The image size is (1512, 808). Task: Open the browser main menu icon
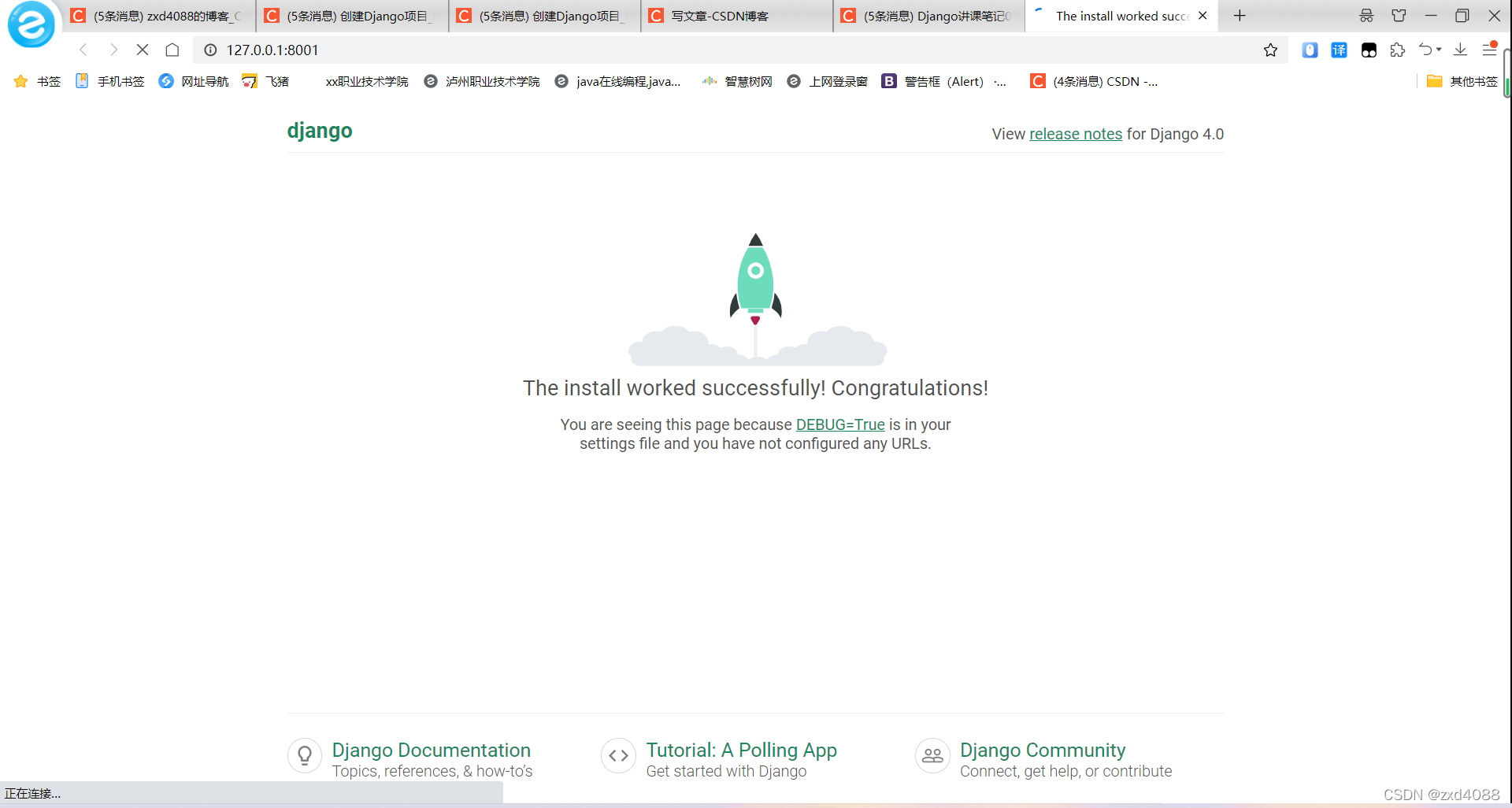click(1489, 49)
